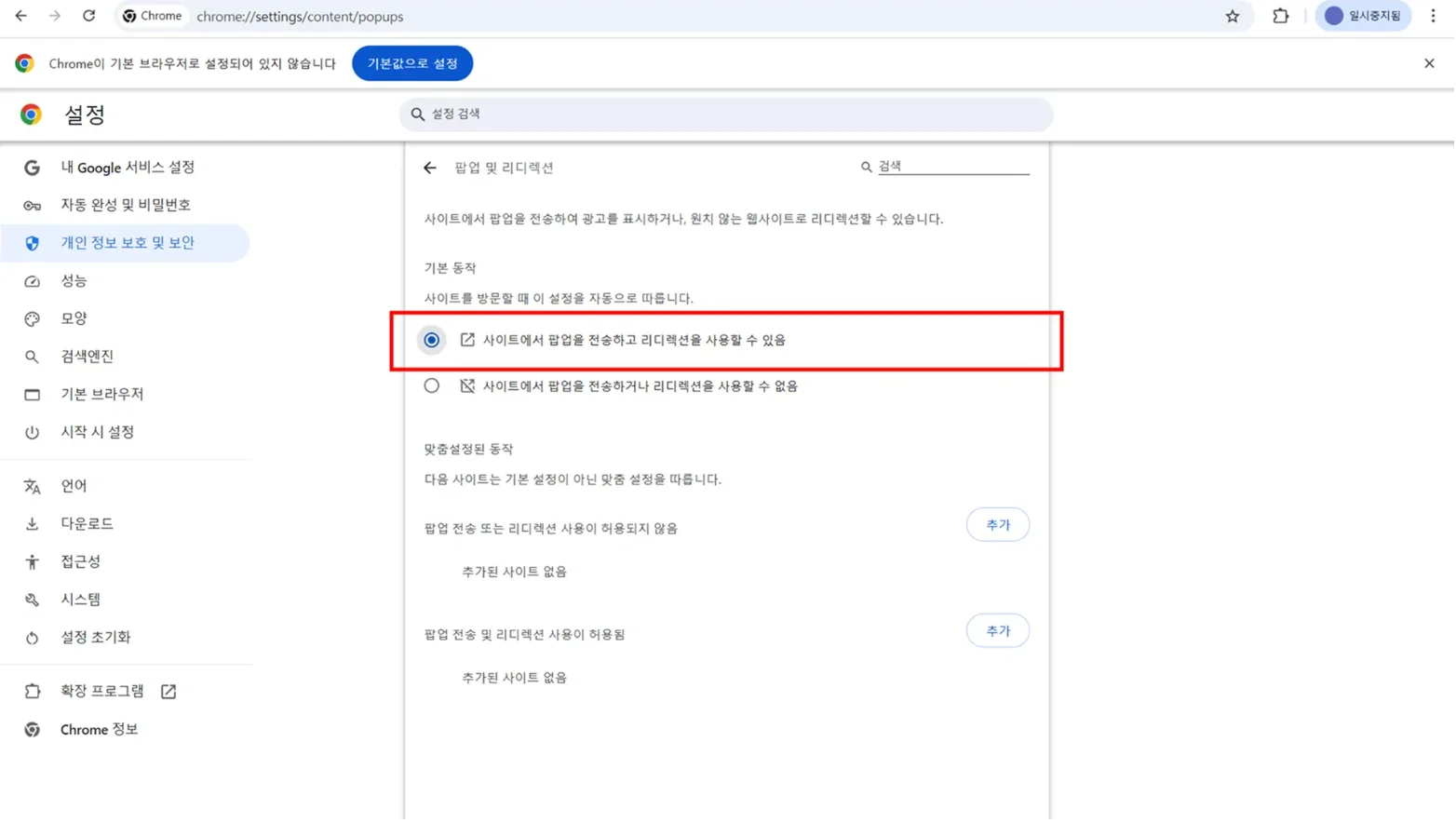Open 개인 정보 보호 및 보안 in sidebar
This screenshot has width=1456, height=823.
tap(128, 243)
